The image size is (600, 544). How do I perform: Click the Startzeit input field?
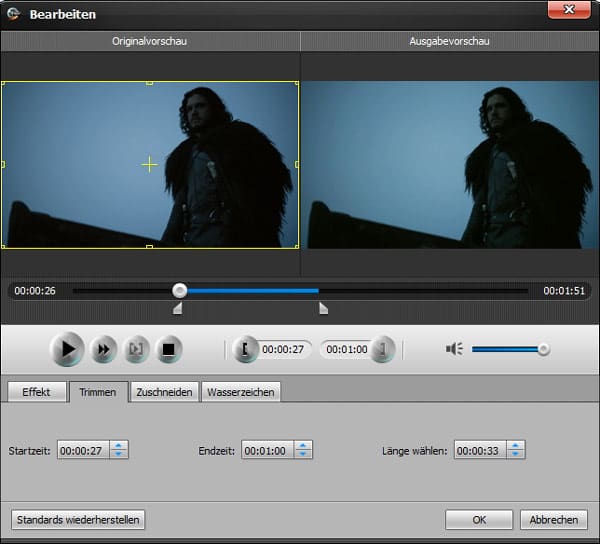pyautogui.click(x=83, y=450)
